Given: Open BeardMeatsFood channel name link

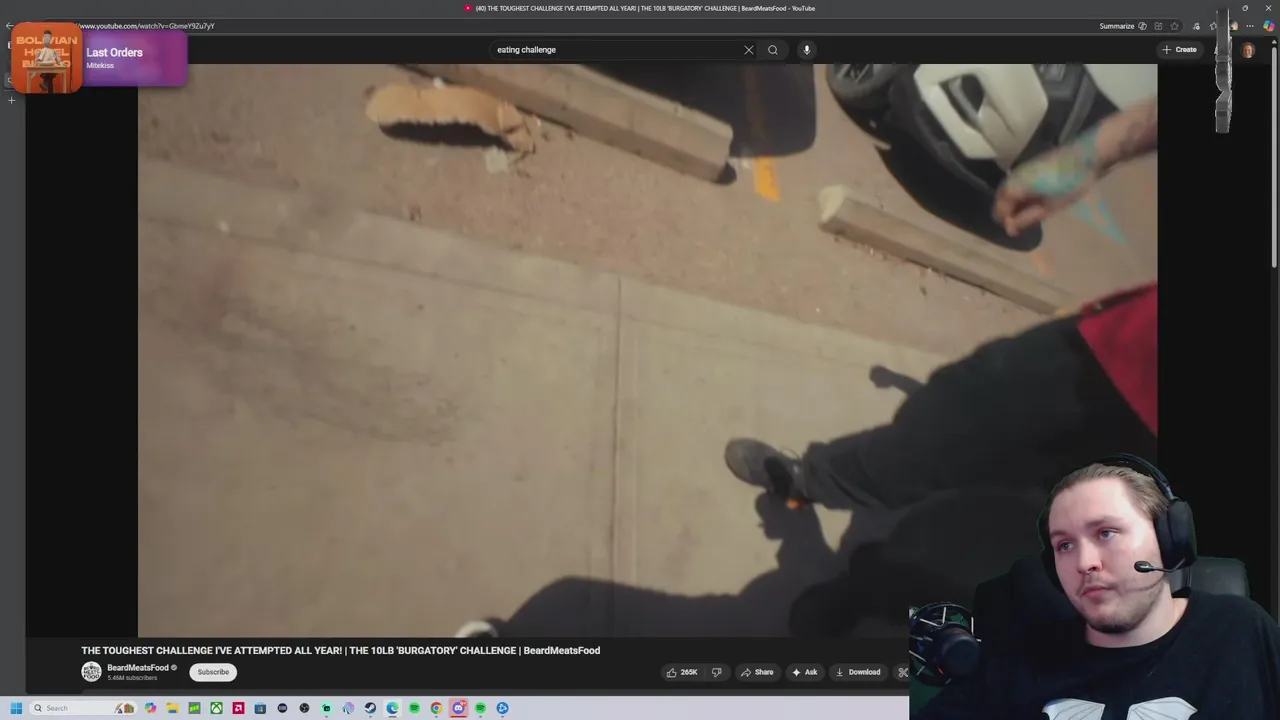Looking at the screenshot, I should coord(138,668).
